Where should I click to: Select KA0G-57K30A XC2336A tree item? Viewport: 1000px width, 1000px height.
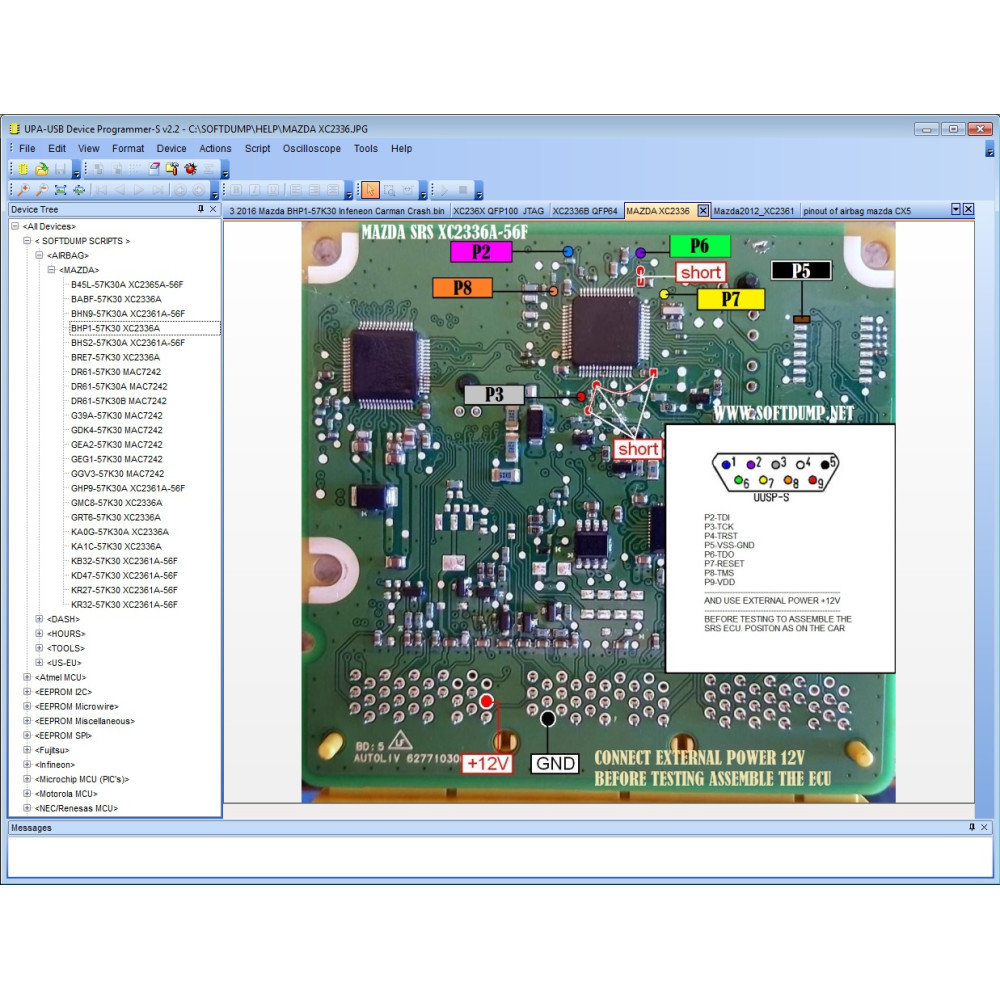[120, 532]
